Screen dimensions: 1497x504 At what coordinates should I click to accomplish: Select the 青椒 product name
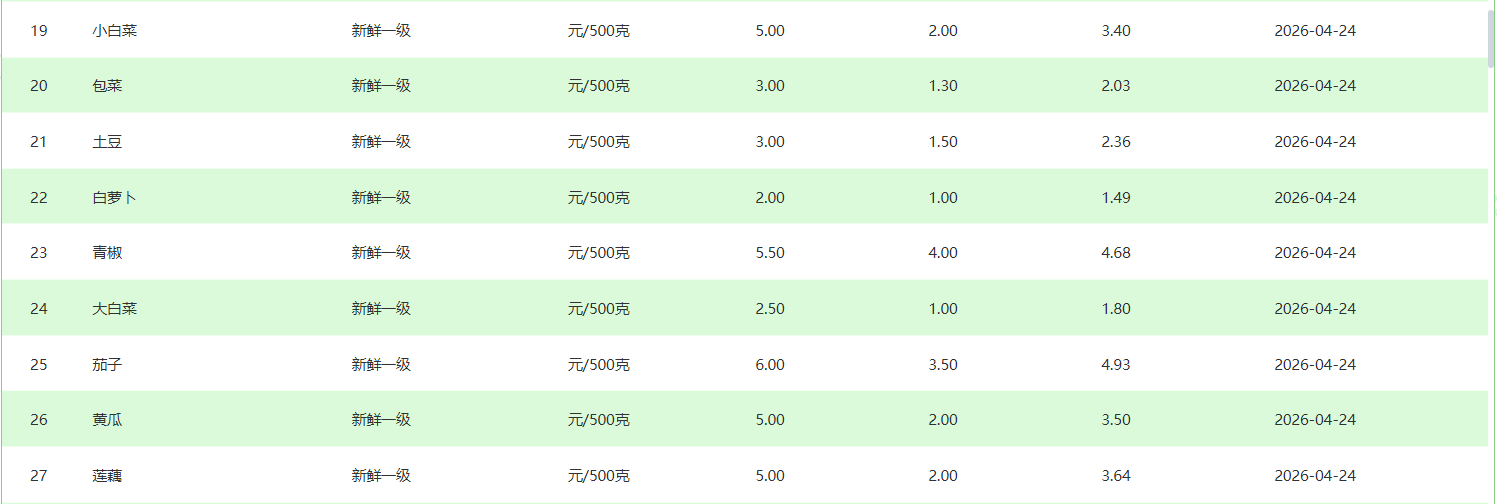(x=107, y=253)
